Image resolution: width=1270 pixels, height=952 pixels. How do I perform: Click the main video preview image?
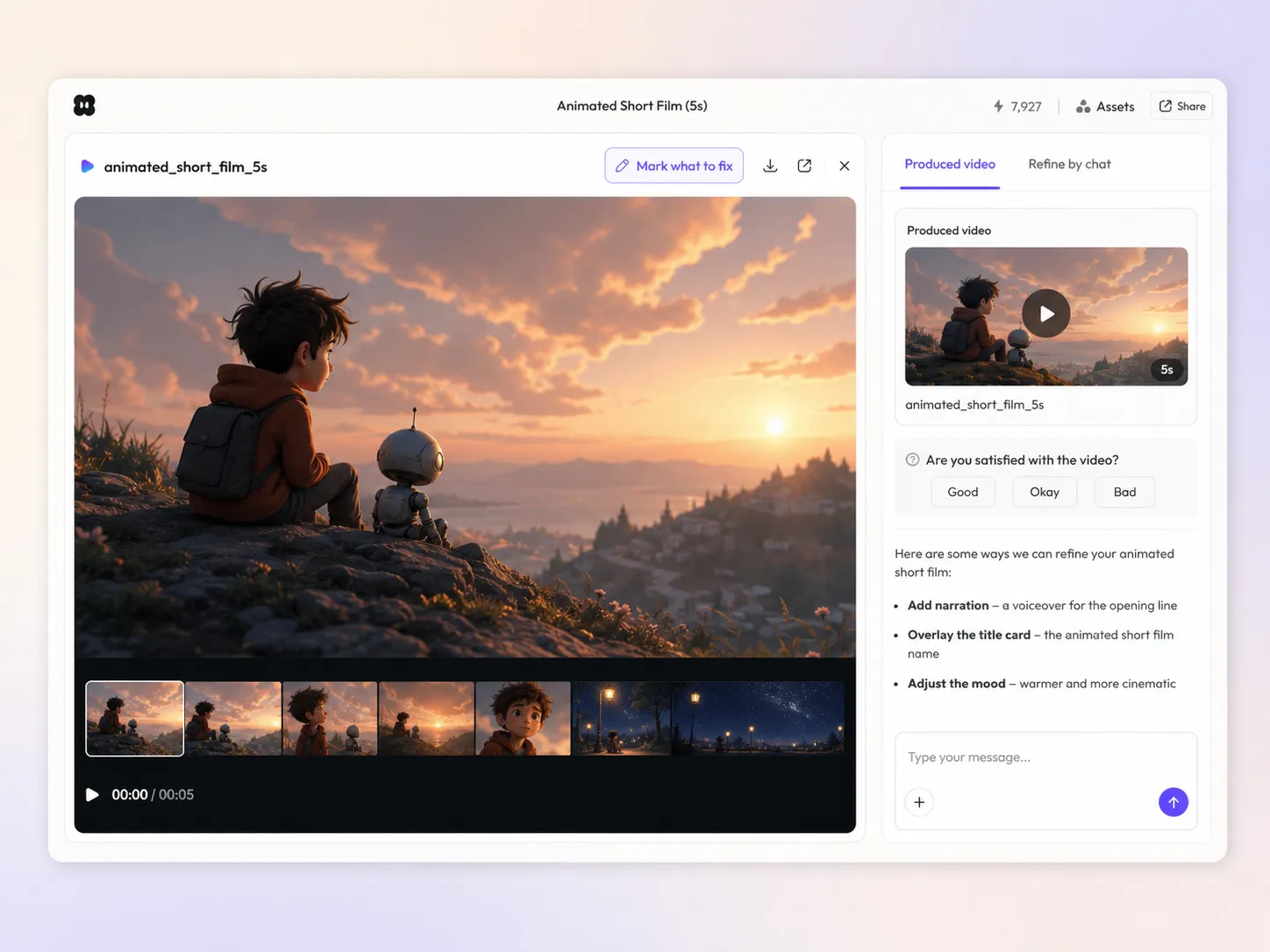(465, 427)
